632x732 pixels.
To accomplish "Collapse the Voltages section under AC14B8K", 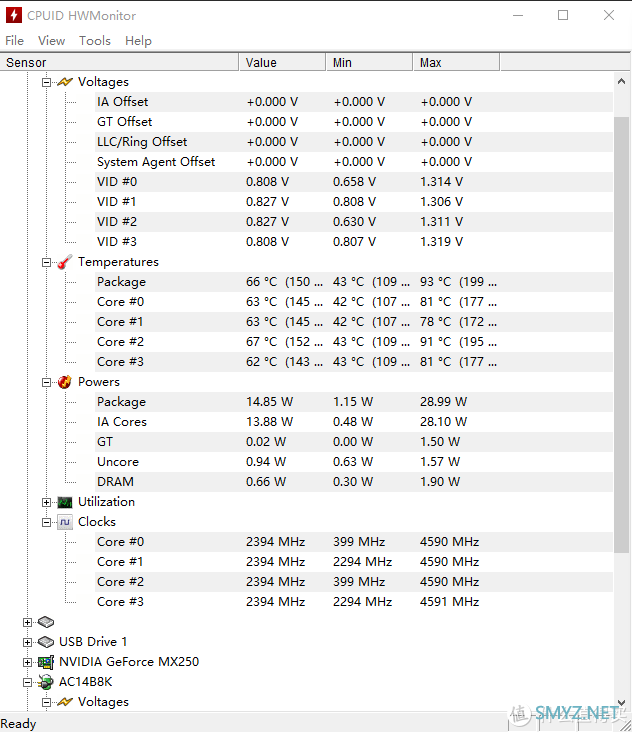I will point(46,702).
